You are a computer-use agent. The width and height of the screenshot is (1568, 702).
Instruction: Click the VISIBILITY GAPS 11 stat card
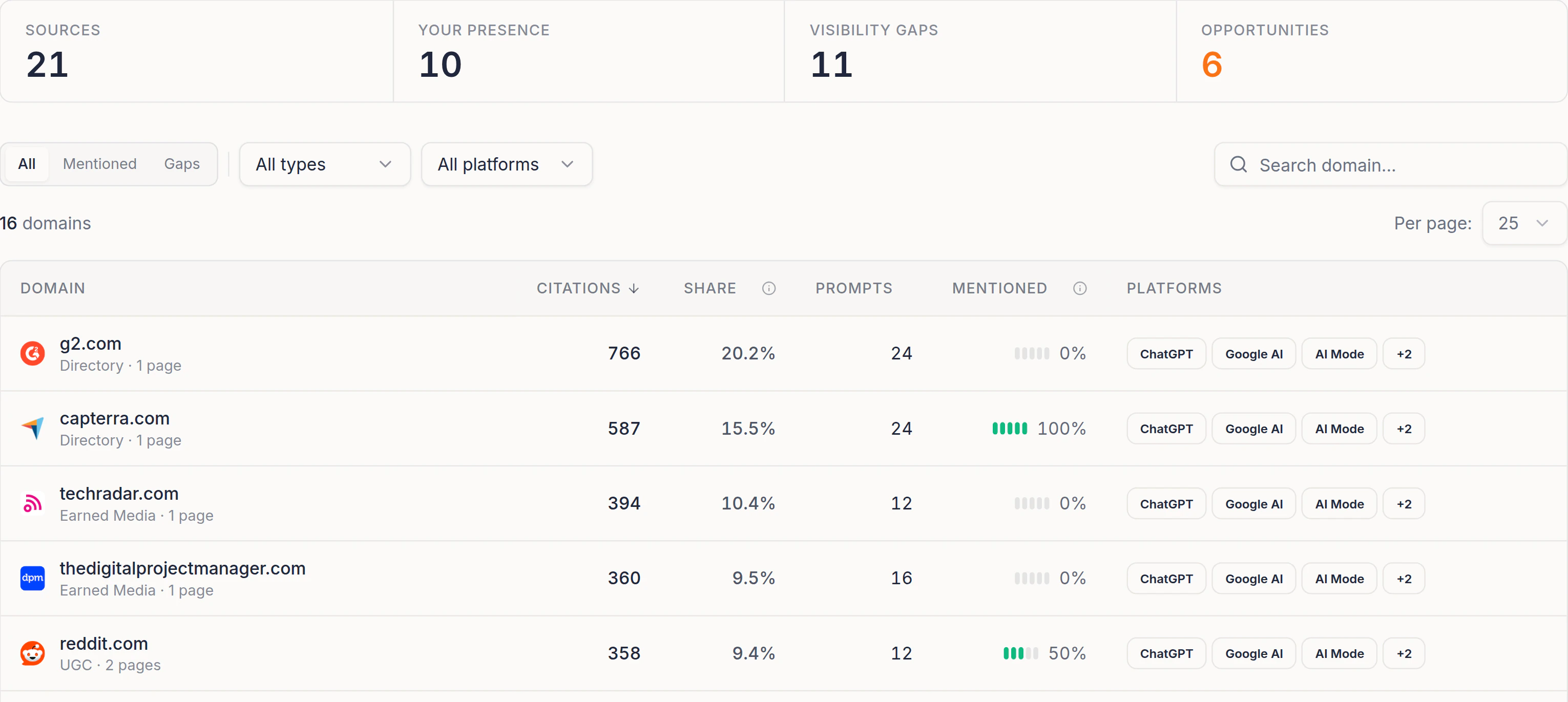point(980,51)
